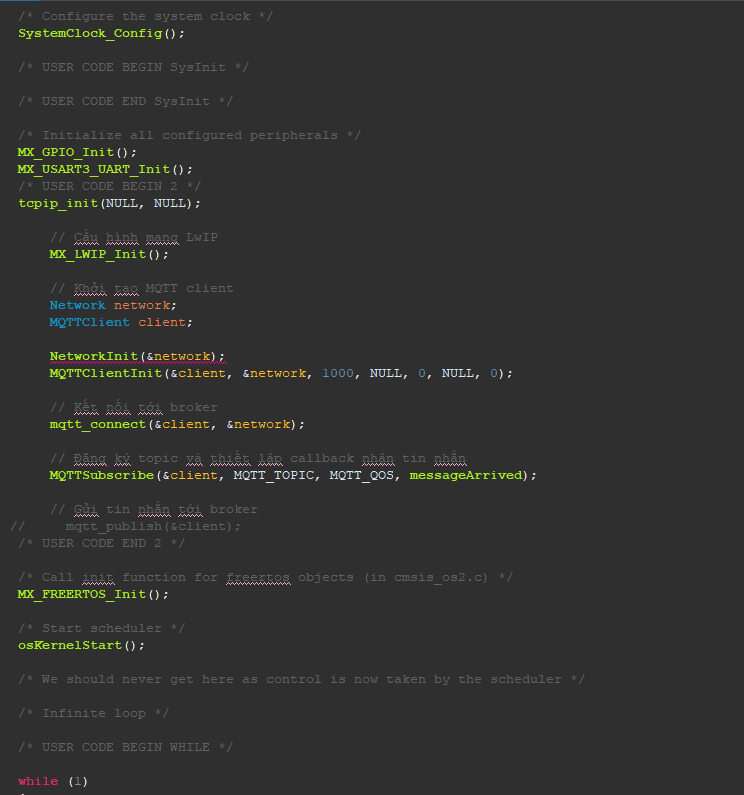
Task: Click the USER CODE END 2 comment
Action: pos(101,543)
